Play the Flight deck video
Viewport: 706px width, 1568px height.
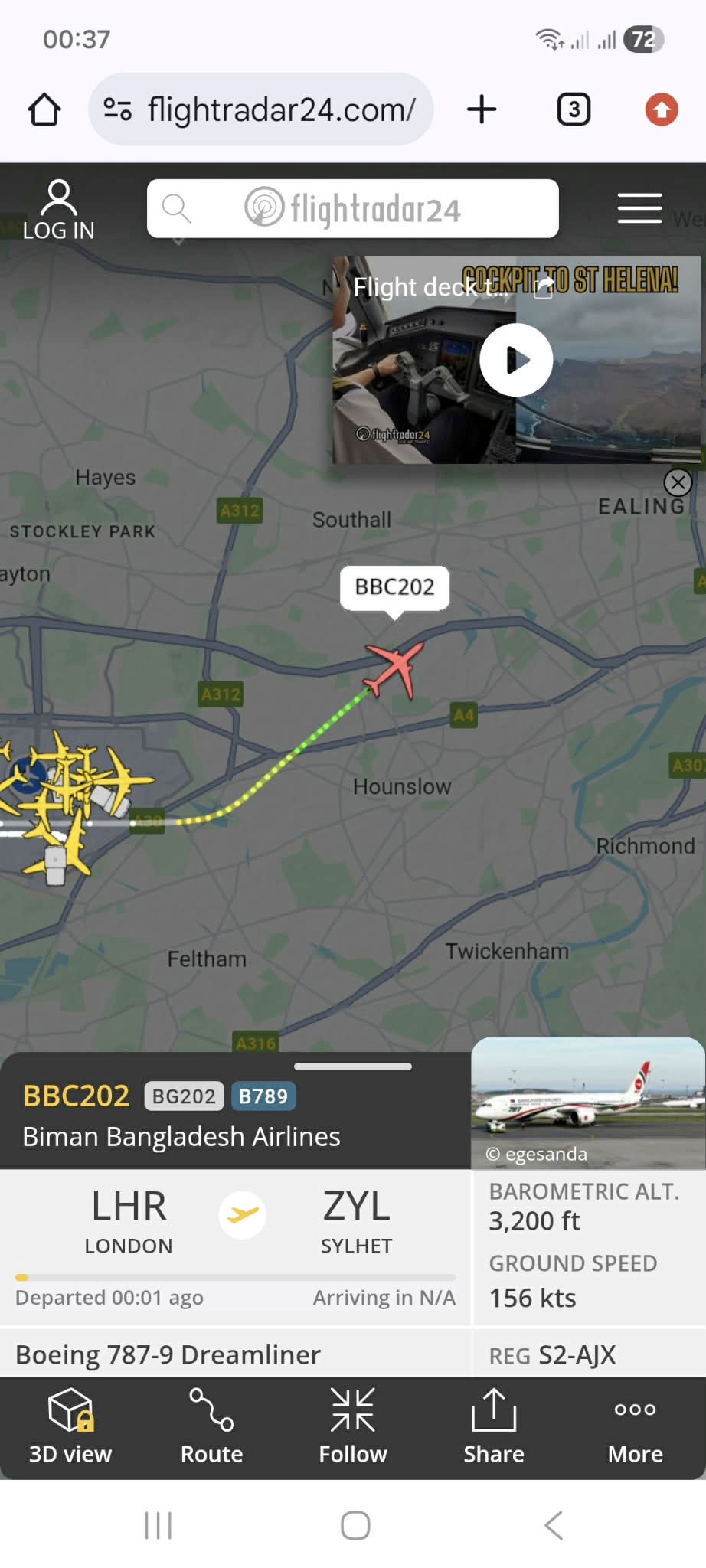click(x=516, y=360)
